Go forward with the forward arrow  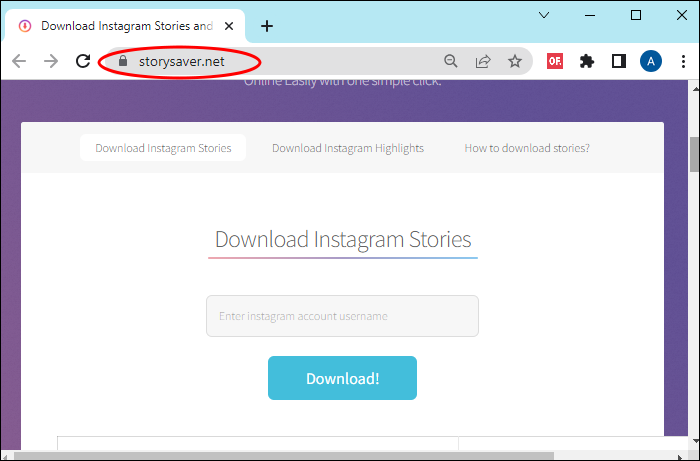(x=51, y=61)
